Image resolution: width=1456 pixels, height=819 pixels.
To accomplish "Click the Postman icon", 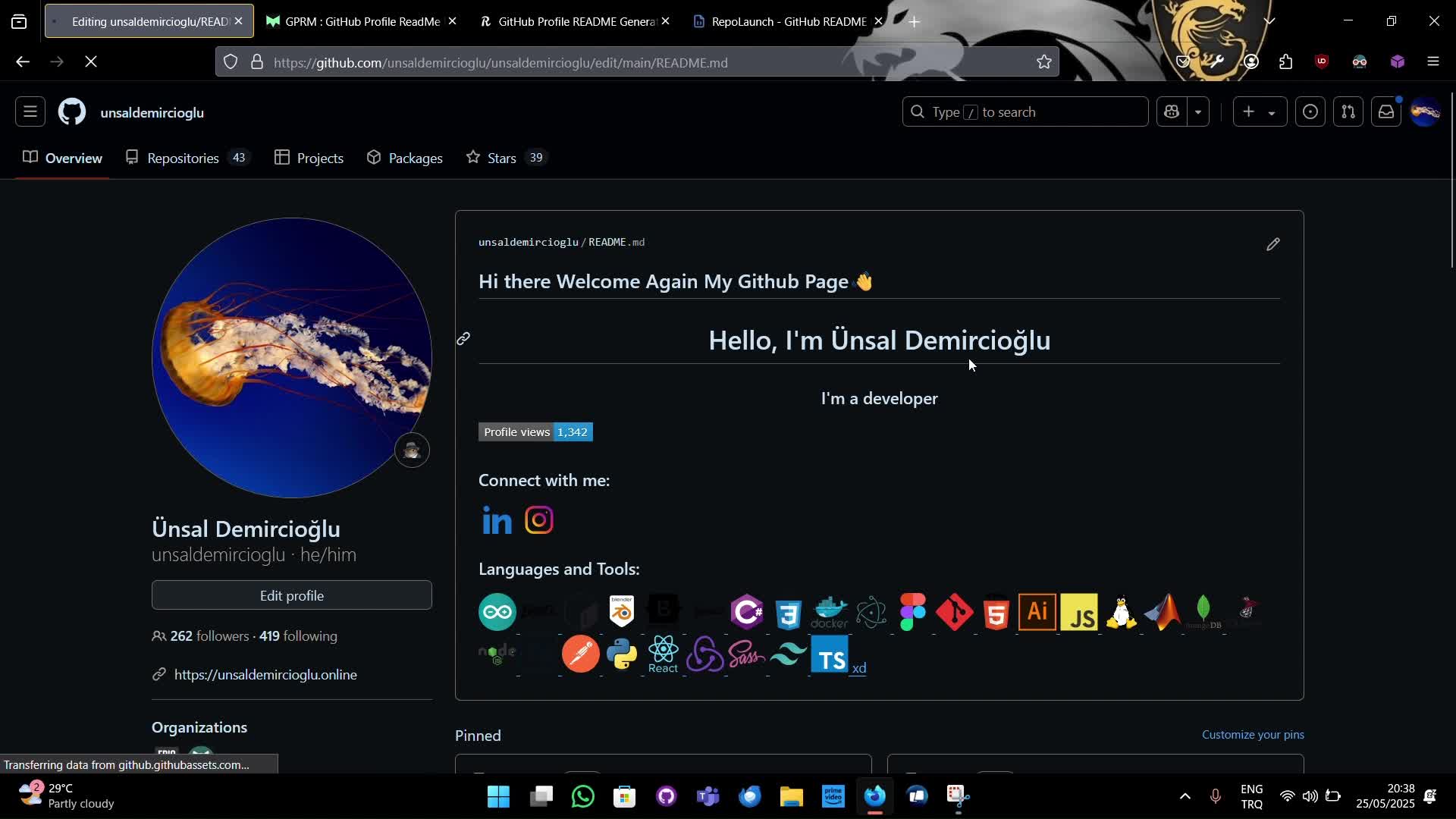I will [x=581, y=654].
